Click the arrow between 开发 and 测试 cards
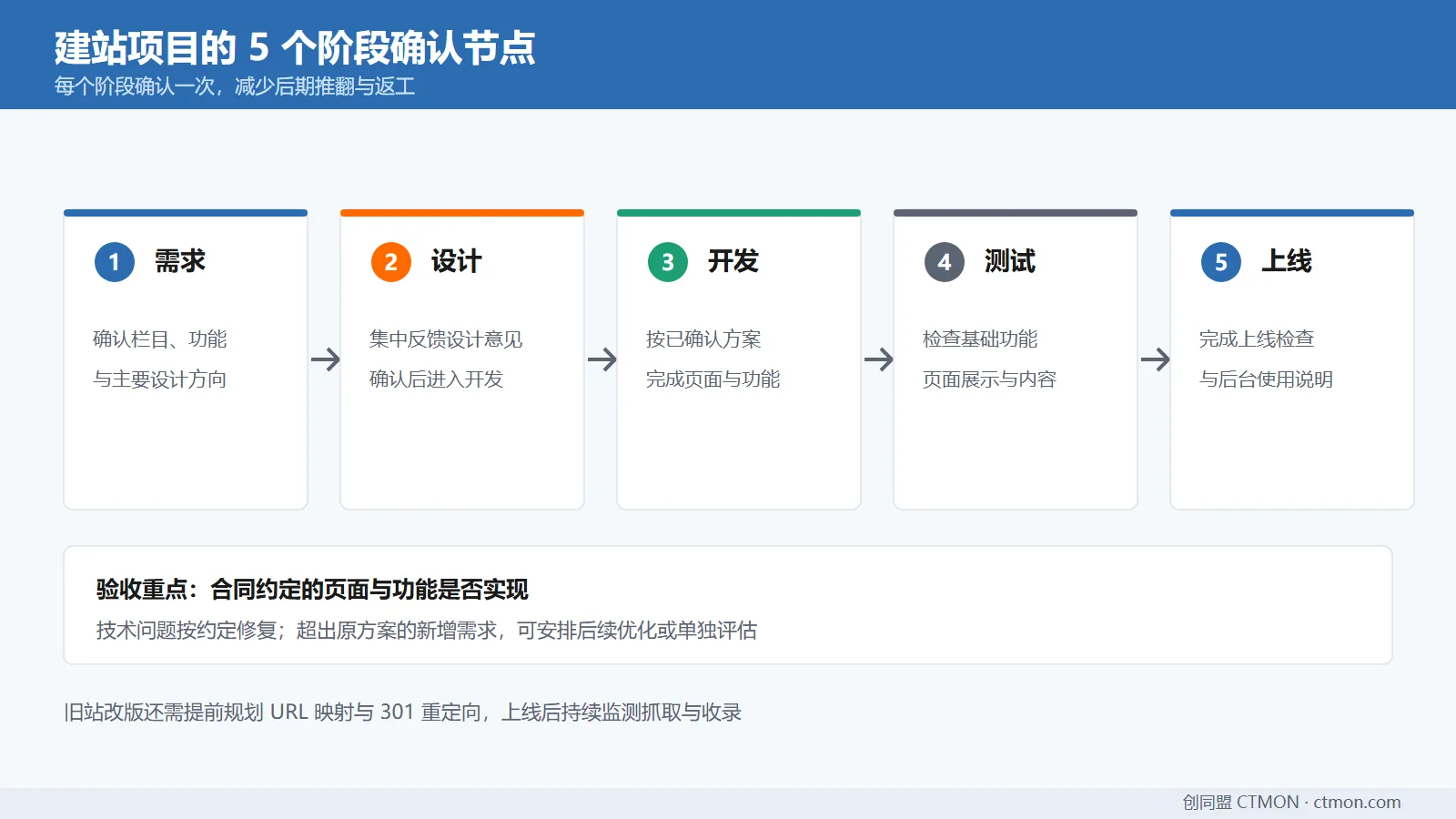The image size is (1456, 819). click(878, 359)
